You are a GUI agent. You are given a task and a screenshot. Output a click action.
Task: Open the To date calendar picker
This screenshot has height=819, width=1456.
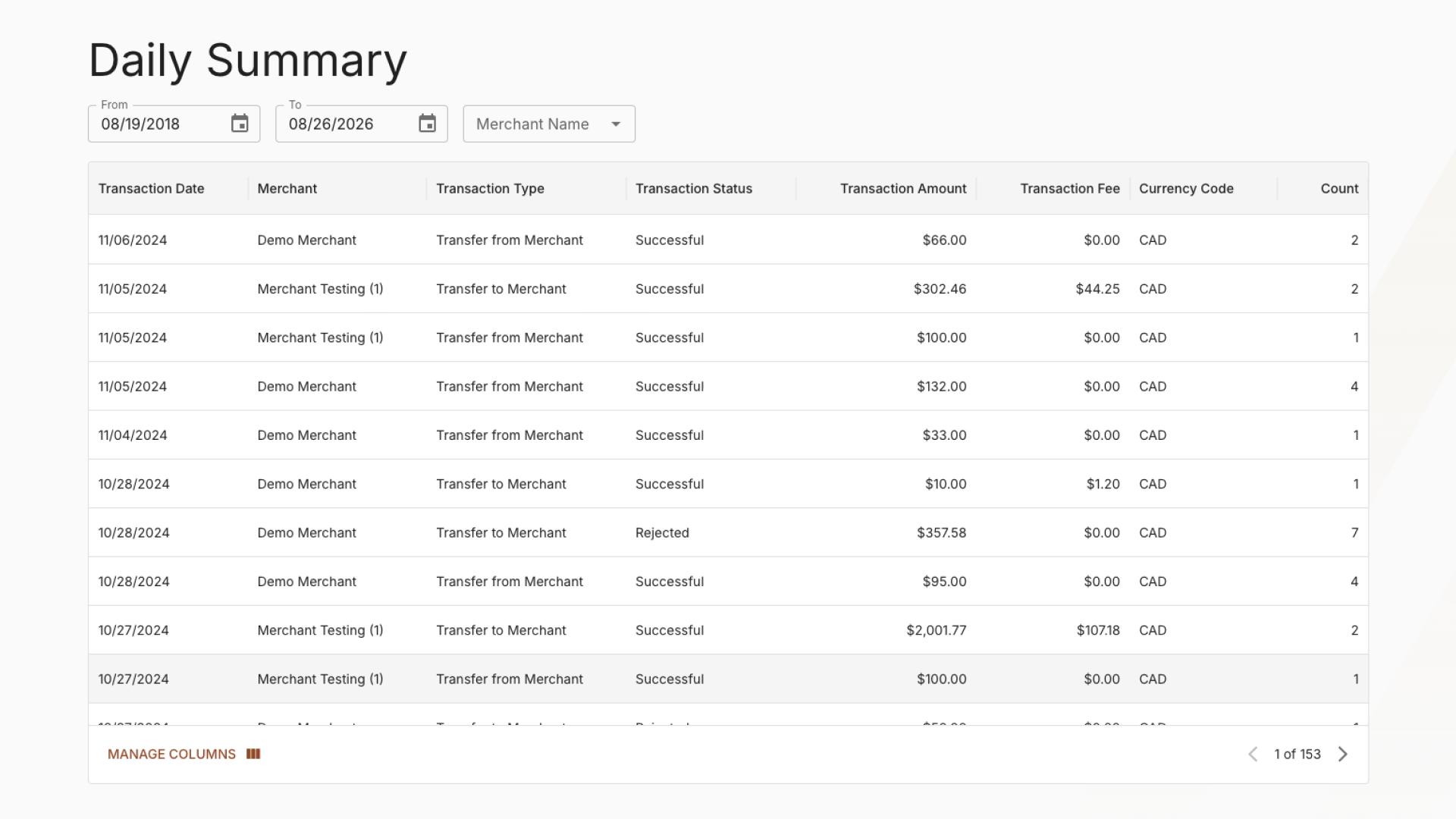click(428, 124)
